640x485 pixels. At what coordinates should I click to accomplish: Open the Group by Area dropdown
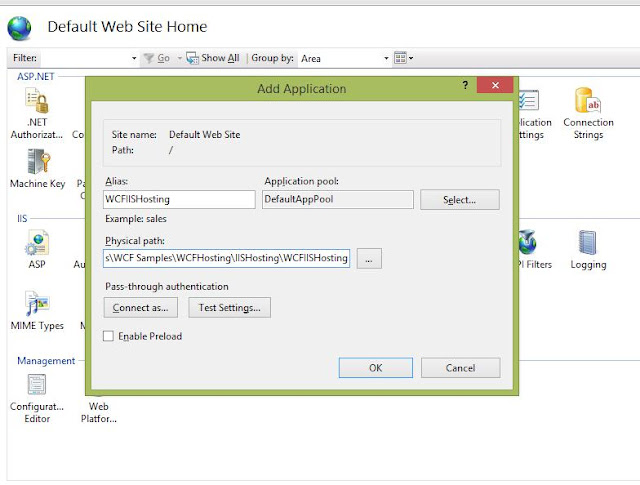386,58
